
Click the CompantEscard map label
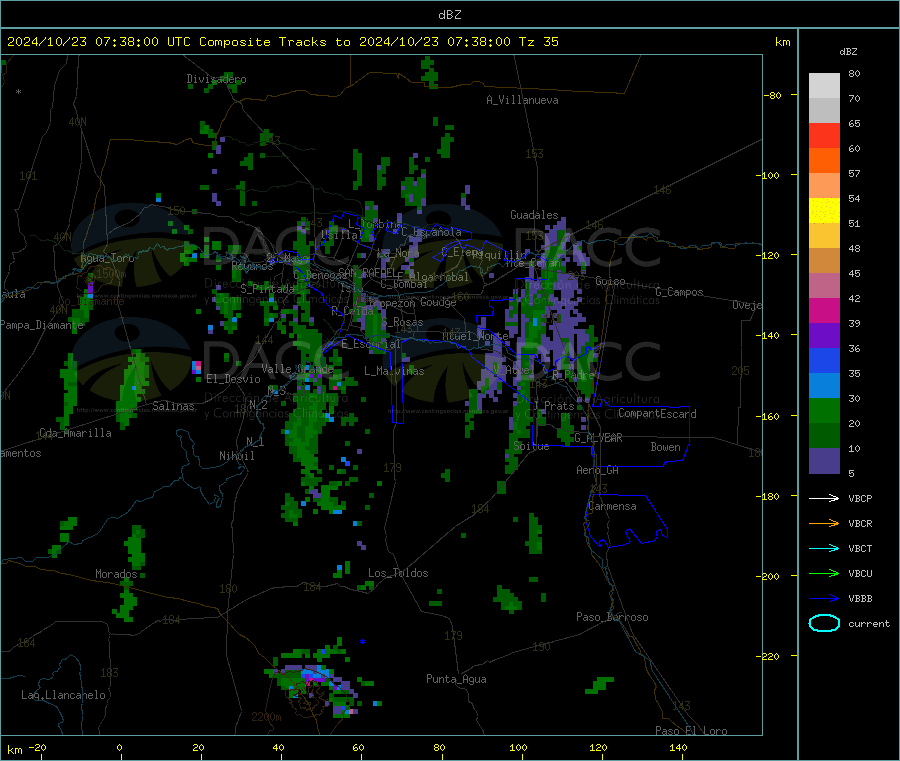point(657,413)
